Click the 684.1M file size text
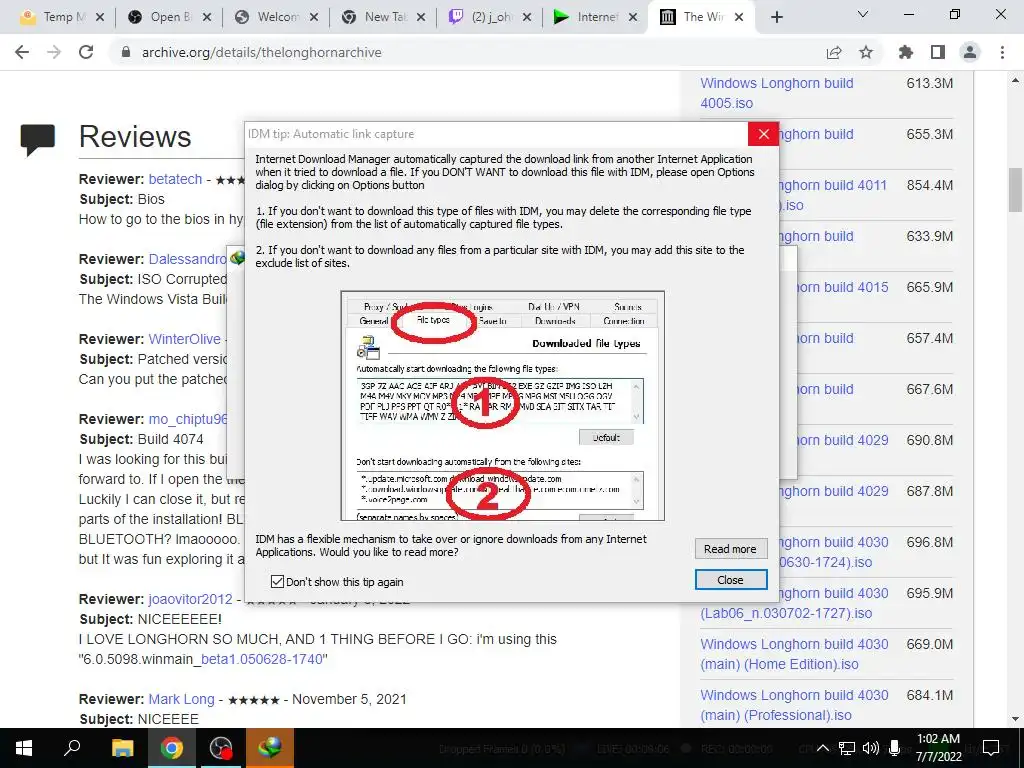The width and height of the screenshot is (1024, 768). pos(929,695)
